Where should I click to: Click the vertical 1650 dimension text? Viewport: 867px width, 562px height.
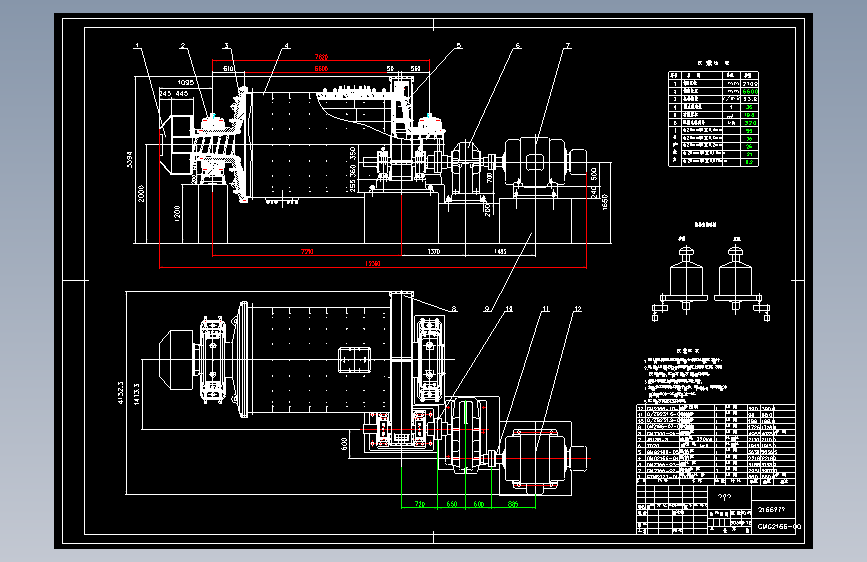click(x=605, y=201)
